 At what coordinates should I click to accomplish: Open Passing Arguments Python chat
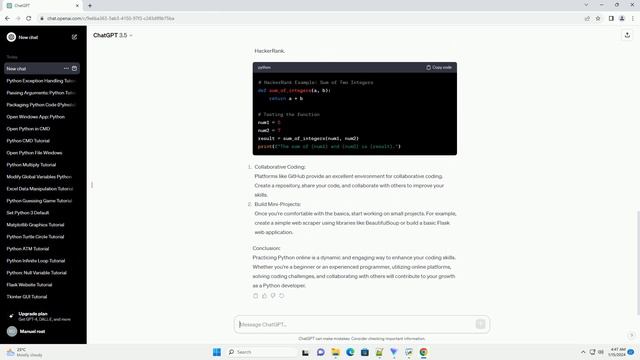42,93
